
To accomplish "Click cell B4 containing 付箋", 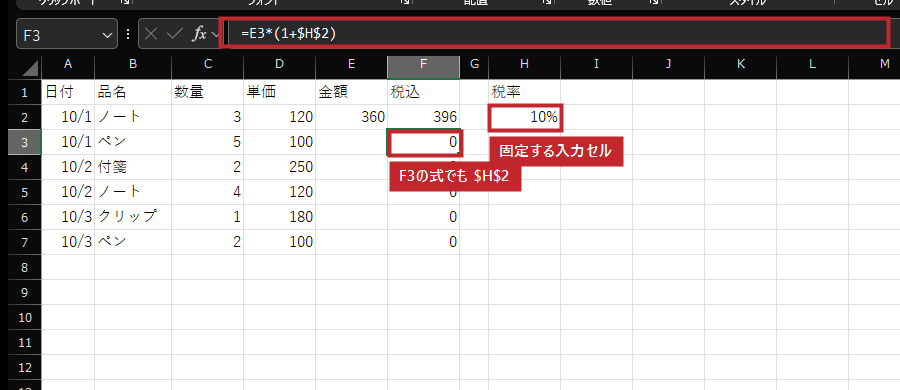I will [133, 167].
